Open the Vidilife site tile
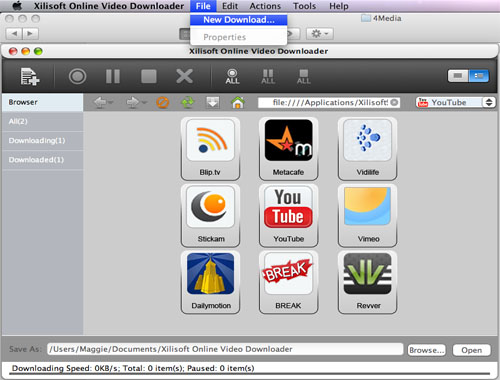This screenshot has height=380, width=500. point(367,148)
